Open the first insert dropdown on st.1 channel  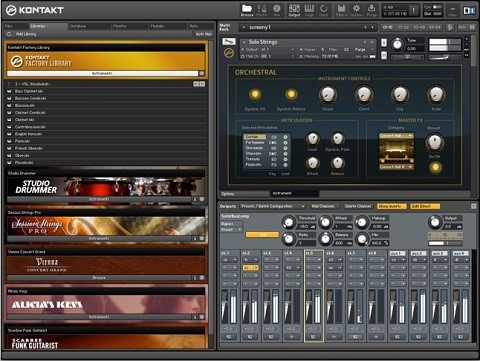click(x=229, y=260)
